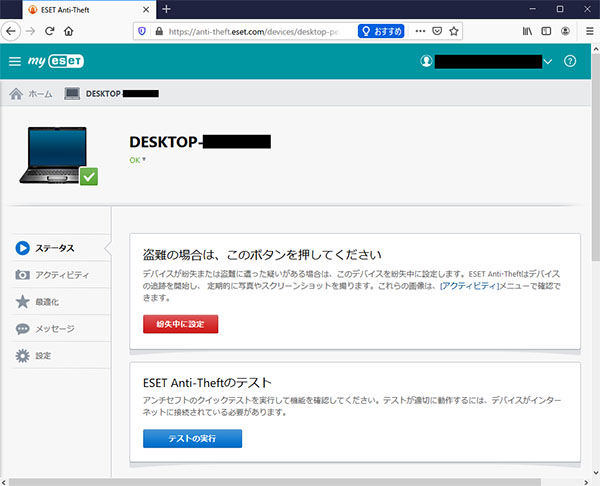The image size is (600, 486).
Task: Click the browser forward arrow
Action: pyautogui.click(x=31, y=31)
